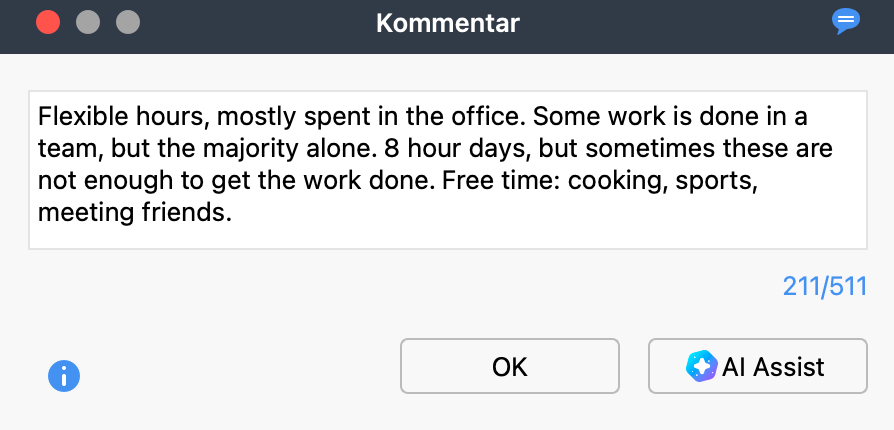Set cursor in the word majority
This screenshot has height=430, width=894.
click(255, 149)
